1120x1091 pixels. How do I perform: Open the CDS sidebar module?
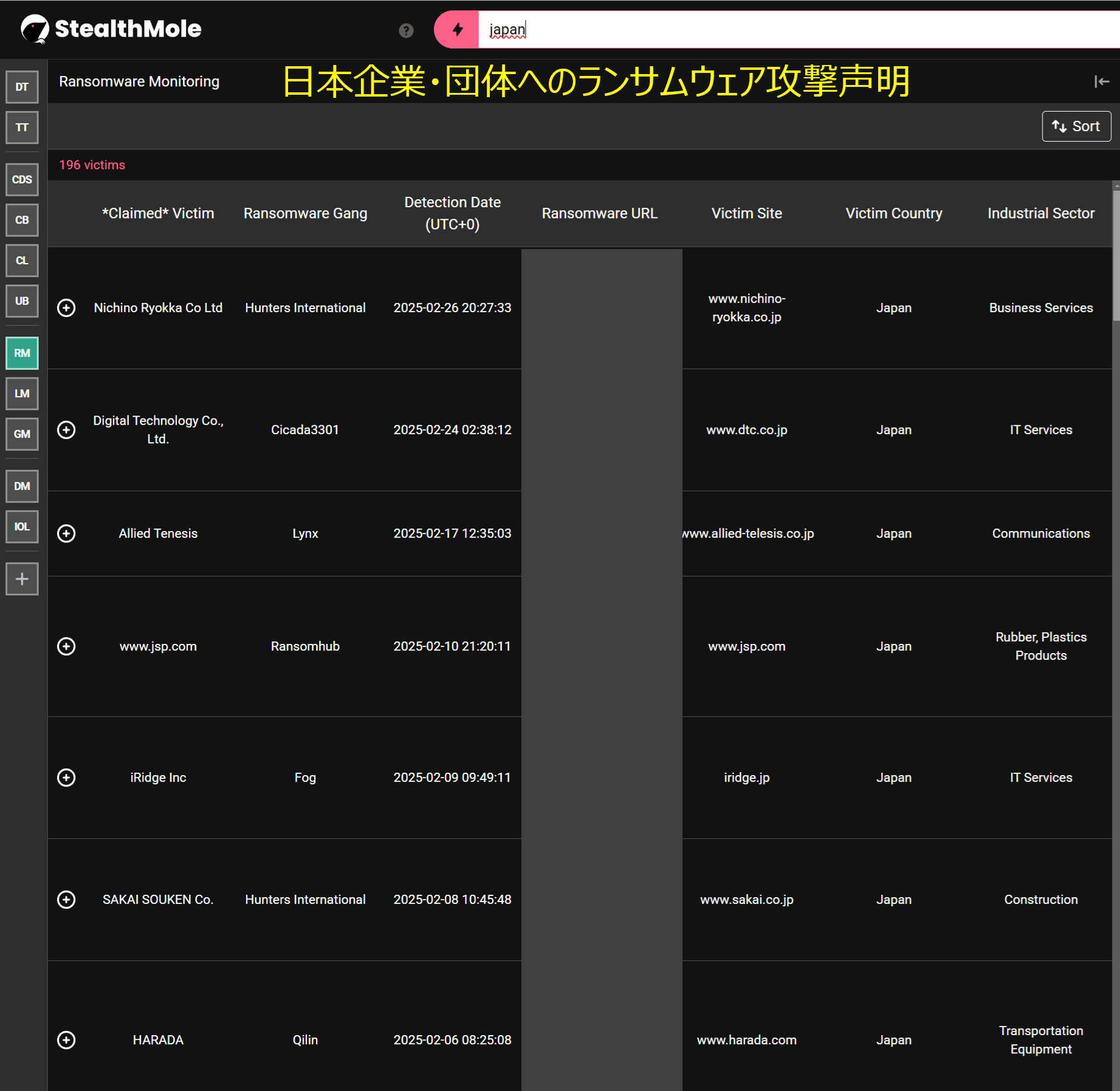pyautogui.click(x=22, y=180)
